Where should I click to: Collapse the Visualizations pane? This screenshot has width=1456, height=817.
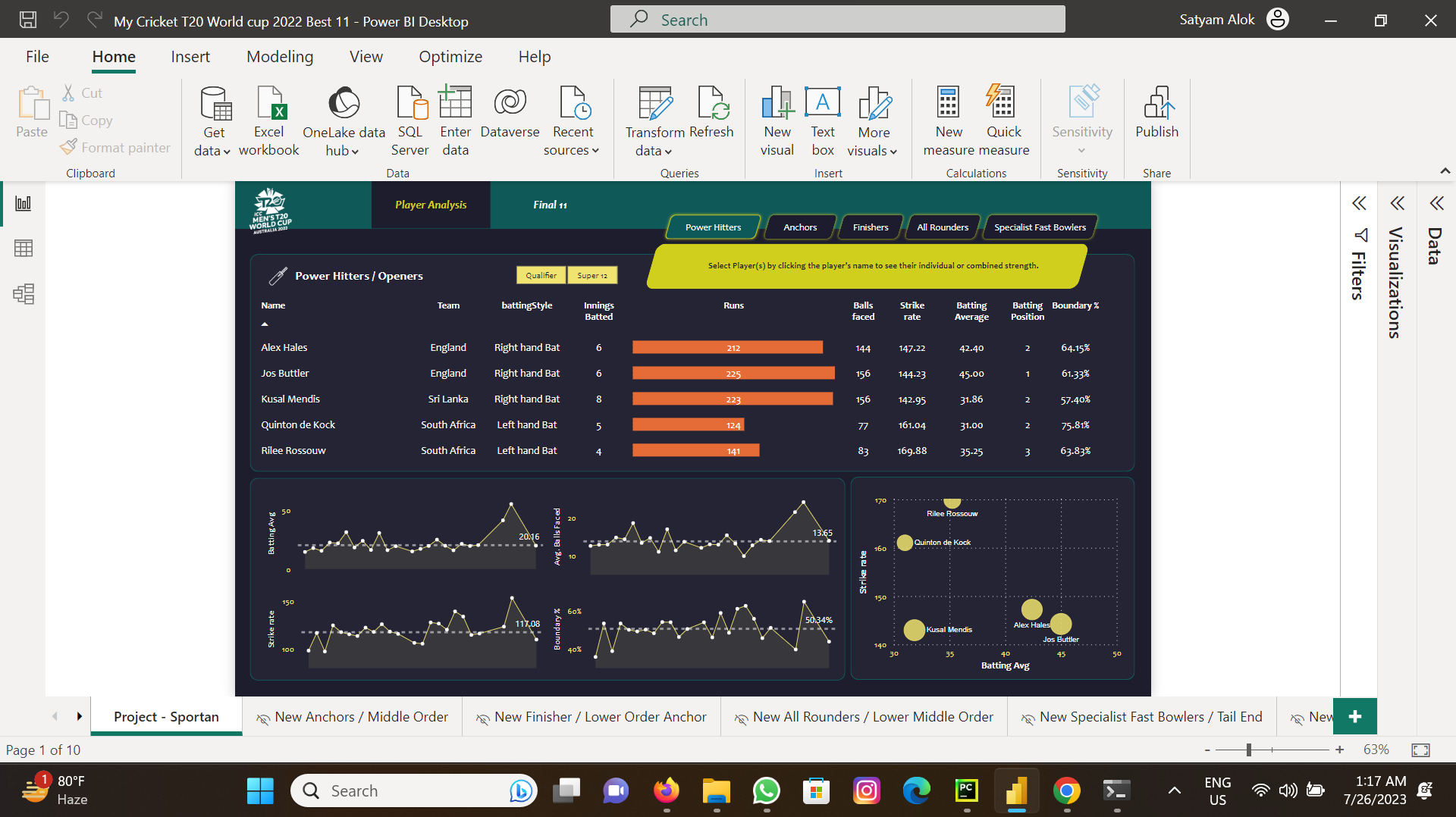coord(1398,202)
